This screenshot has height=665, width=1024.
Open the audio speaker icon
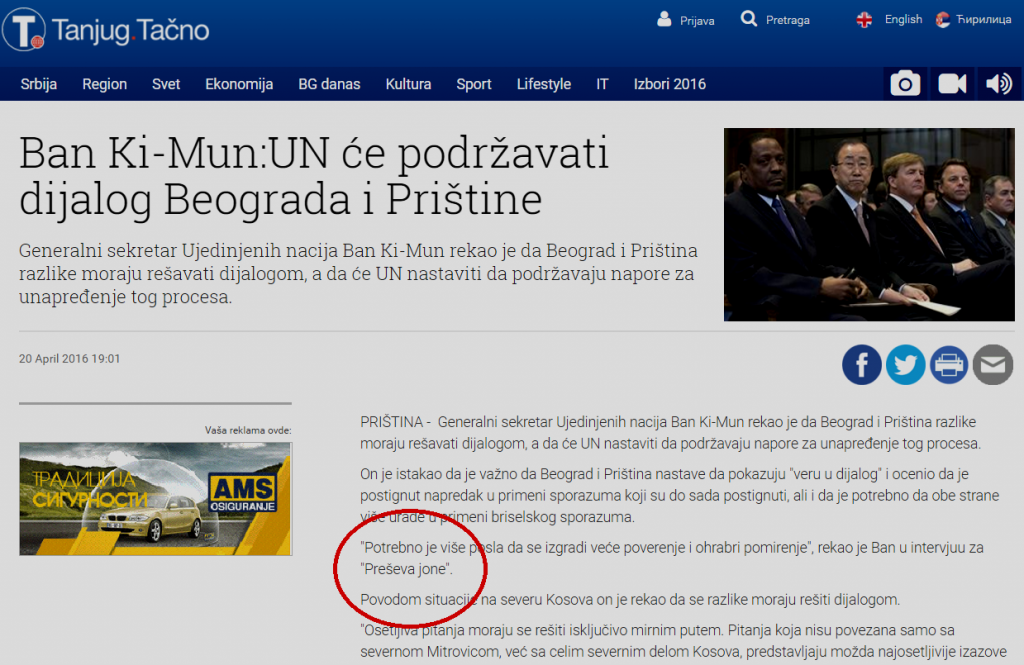click(998, 84)
